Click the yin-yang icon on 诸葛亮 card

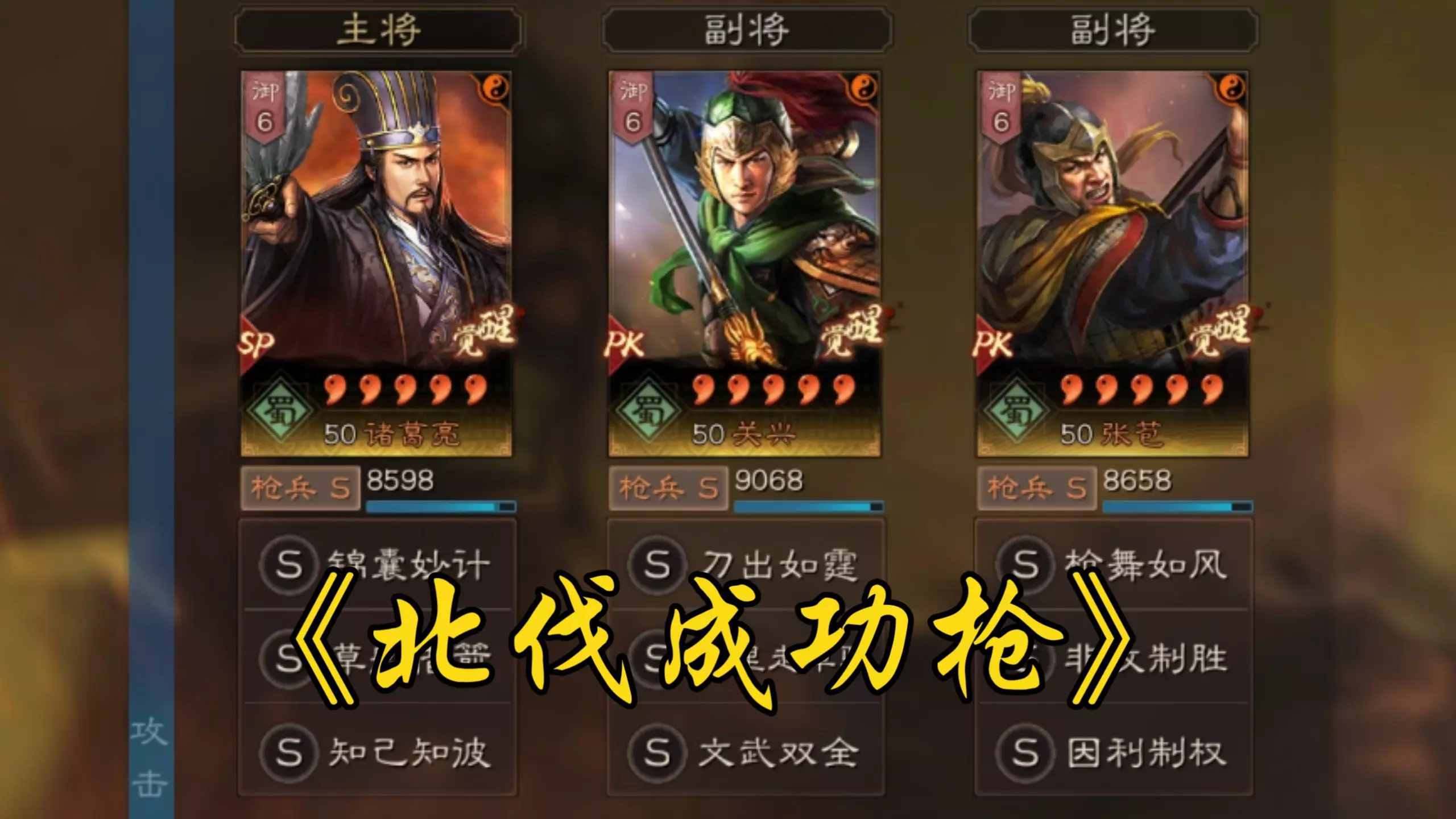click(x=497, y=88)
